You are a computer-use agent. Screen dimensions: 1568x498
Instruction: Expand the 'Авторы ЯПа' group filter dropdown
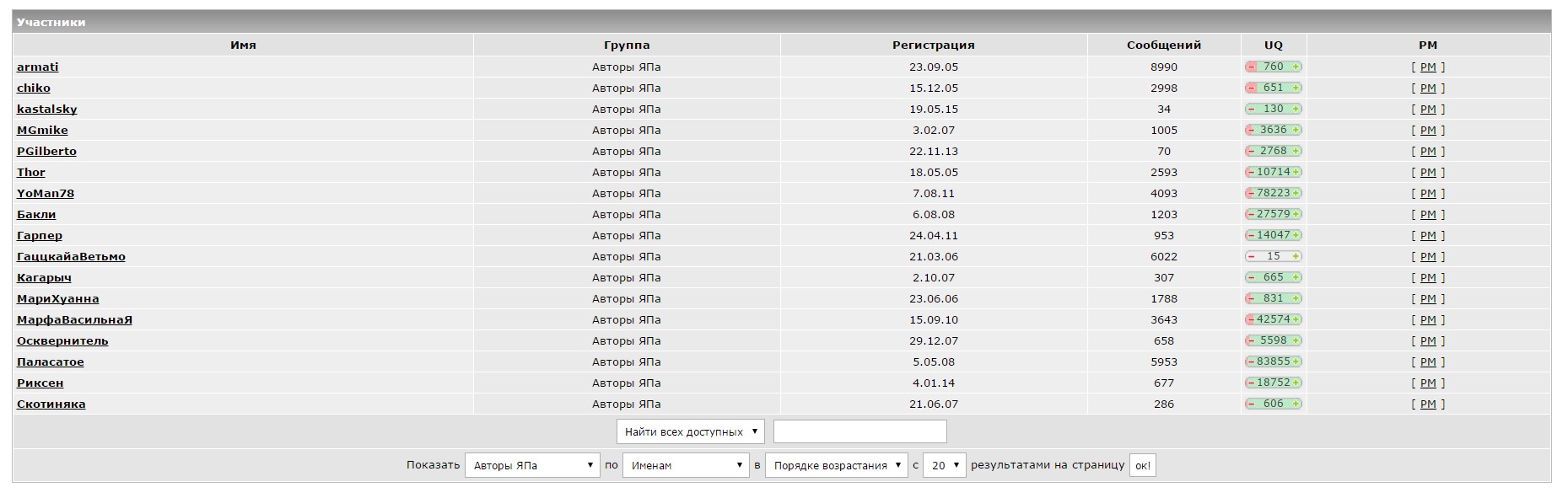[531, 465]
